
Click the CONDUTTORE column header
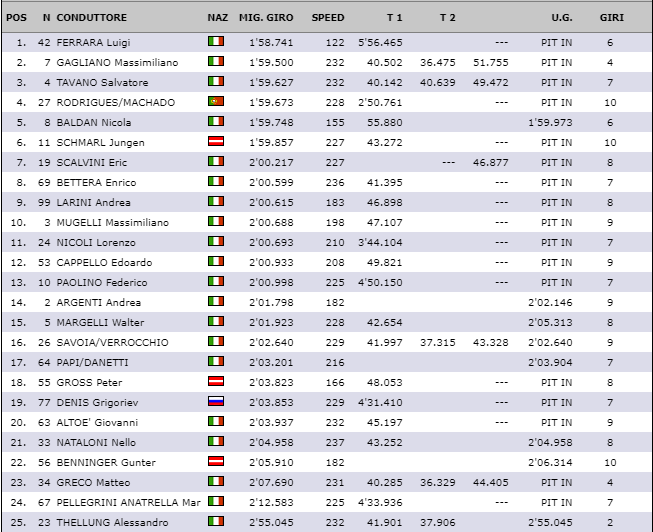coord(92,17)
